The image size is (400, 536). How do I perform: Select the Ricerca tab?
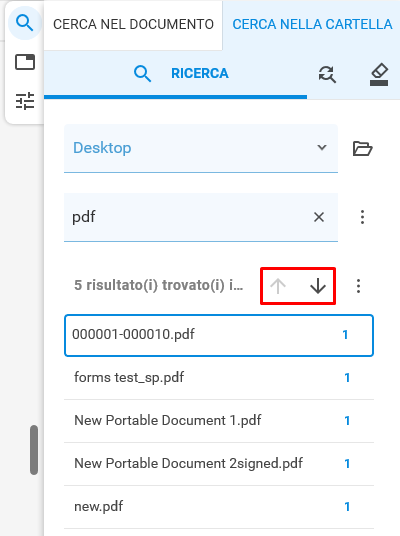point(175,74)
